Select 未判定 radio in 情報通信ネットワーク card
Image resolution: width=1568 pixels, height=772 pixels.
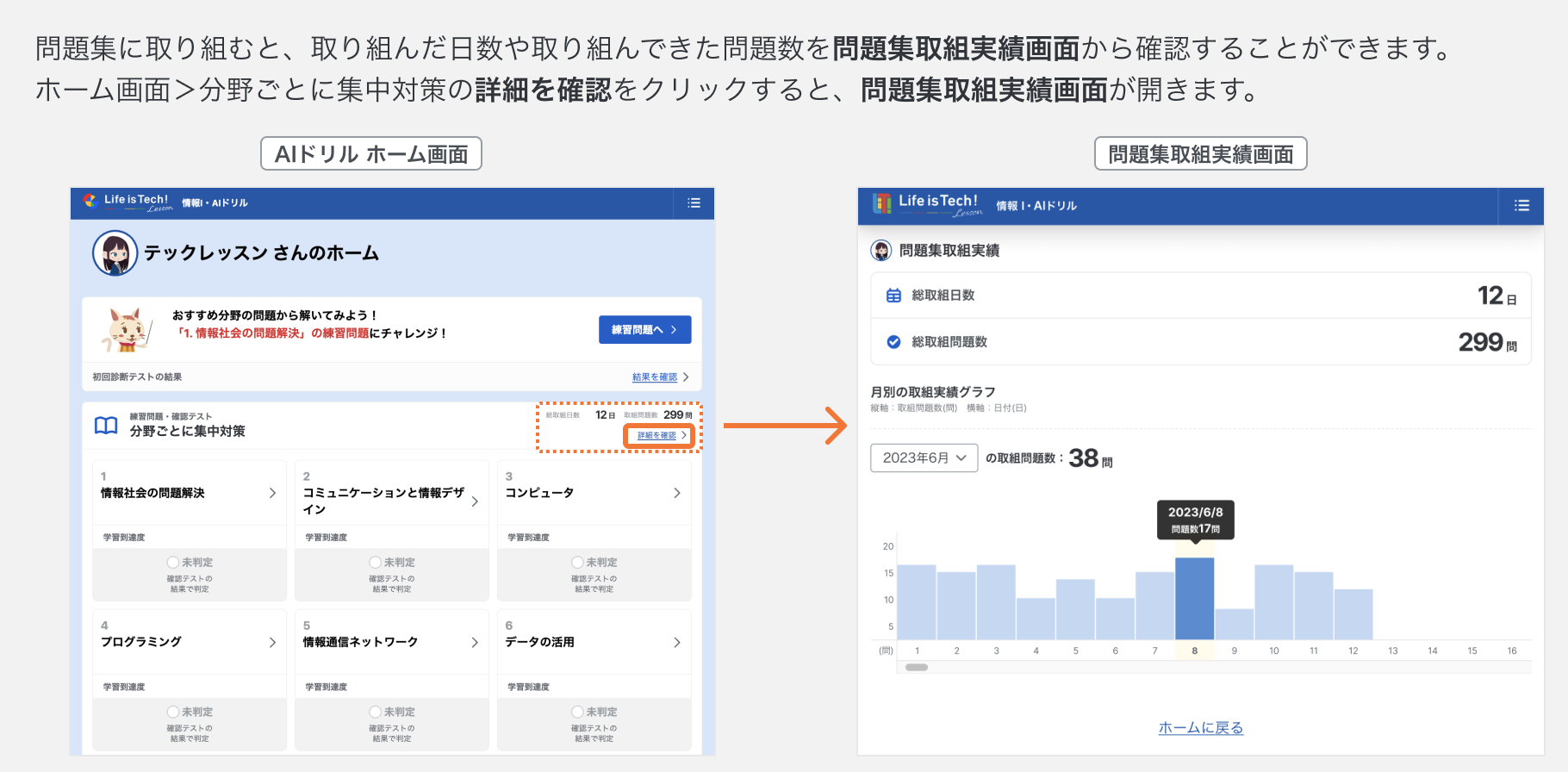tap(375, 712)
